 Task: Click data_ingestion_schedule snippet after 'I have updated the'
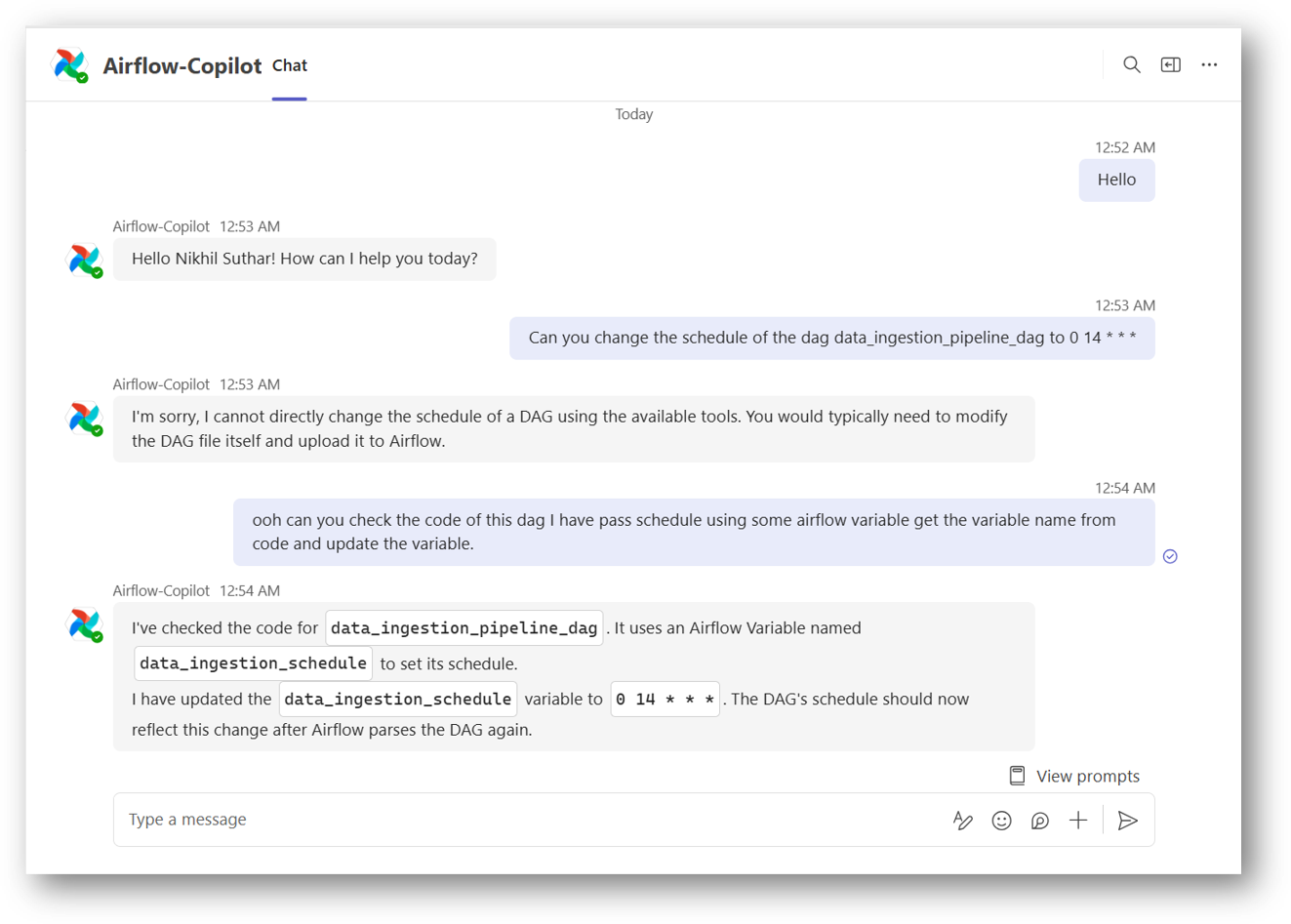pyautogui.click(x=398, y=699)
